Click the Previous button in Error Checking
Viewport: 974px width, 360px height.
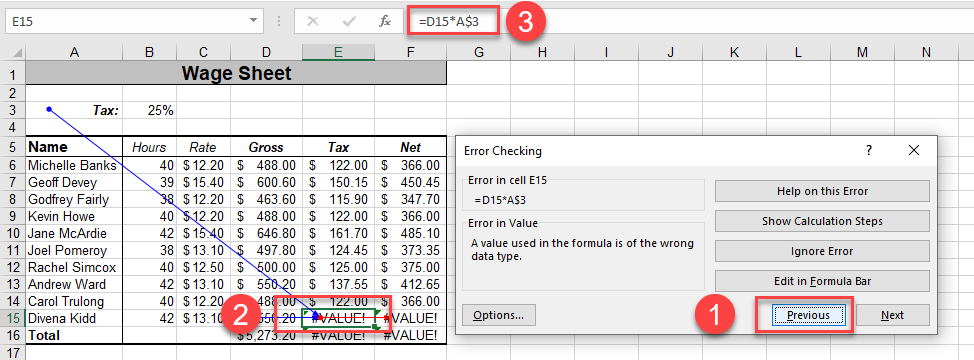[808, 315]
